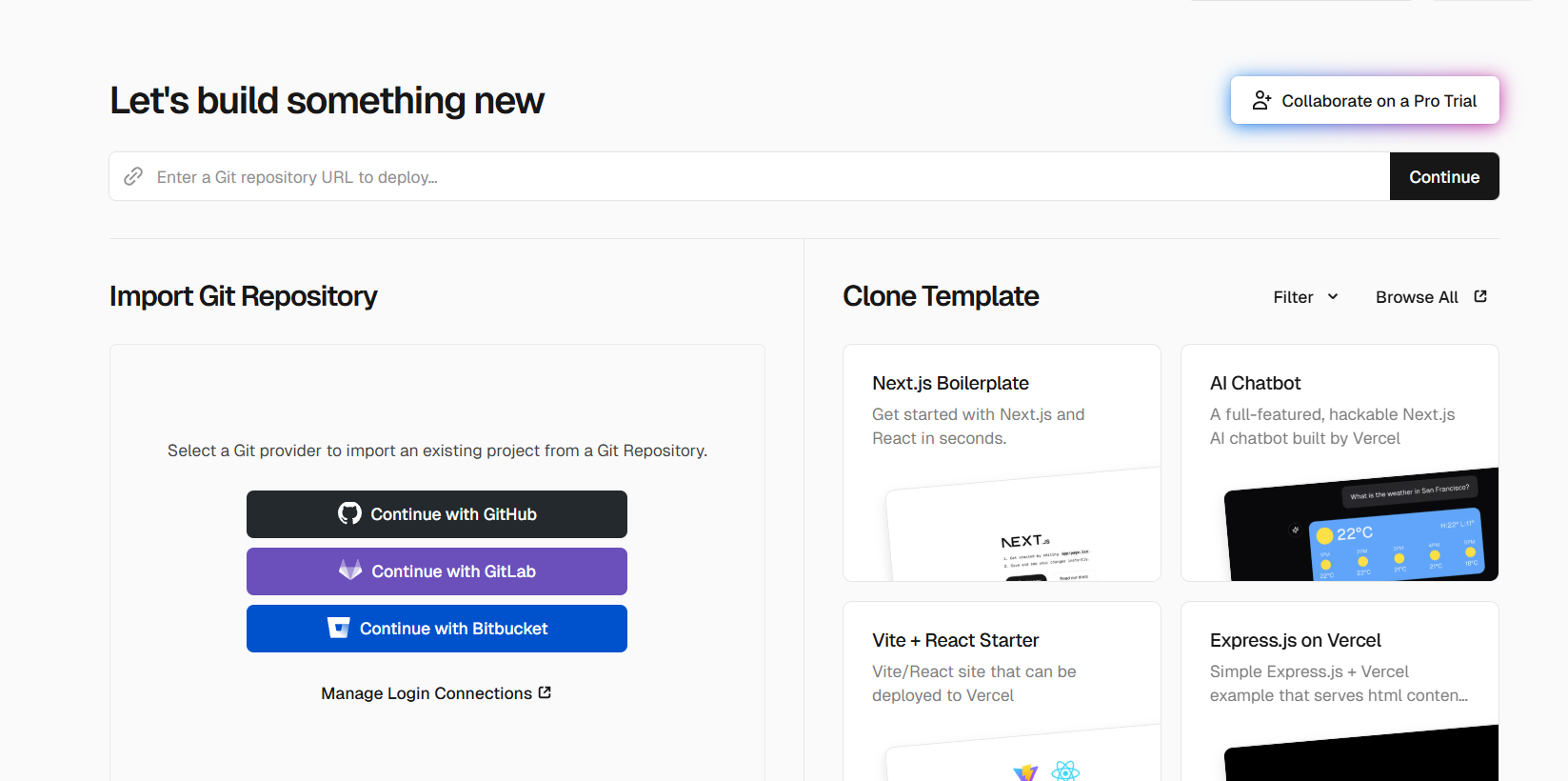Screen dimensions: 1568x781
Task: Click the GitHub octocat icon
Action: [x=349, y=513]
